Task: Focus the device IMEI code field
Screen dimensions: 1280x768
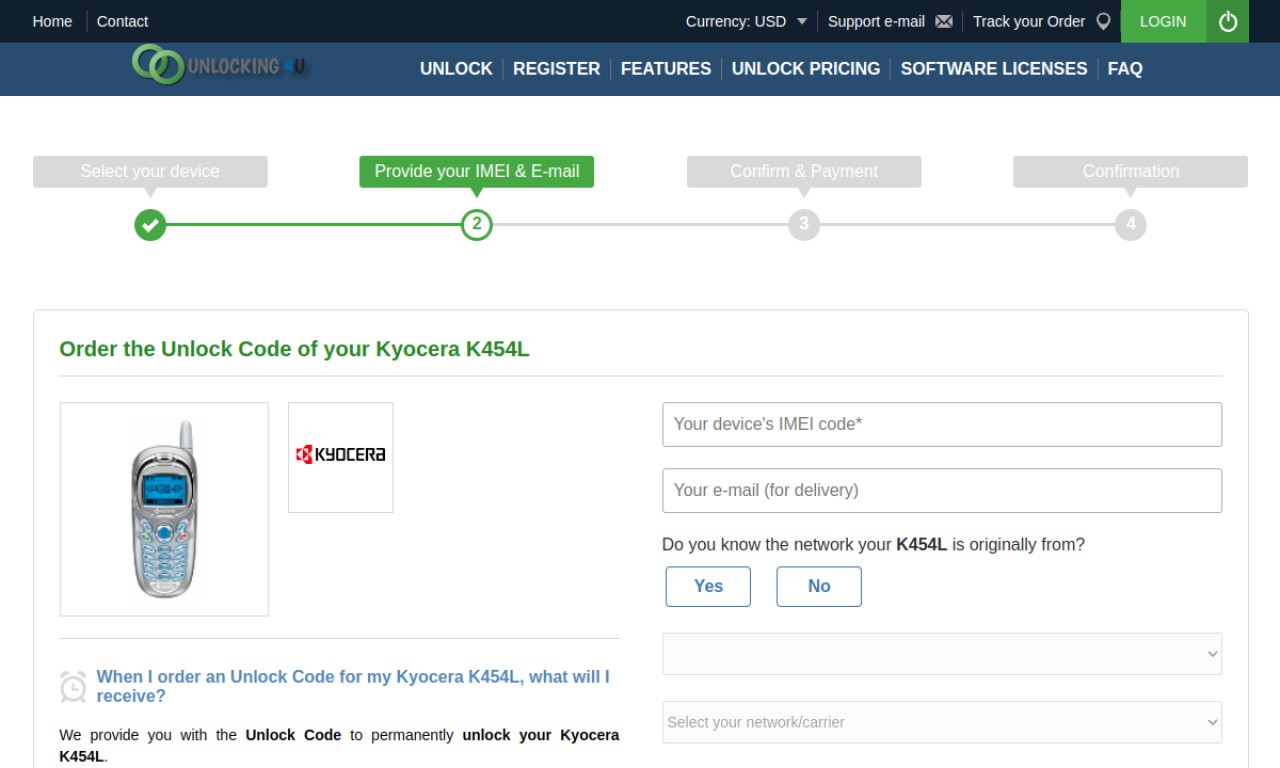Action: tap(942, 424)
